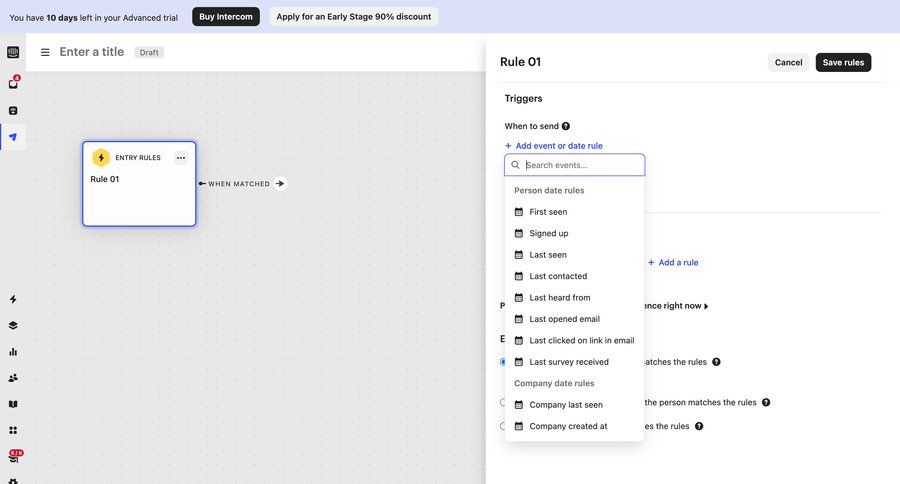Select the Rule 01 entry rules card
Screen dimensions: 900x484
tap(139, 184)
